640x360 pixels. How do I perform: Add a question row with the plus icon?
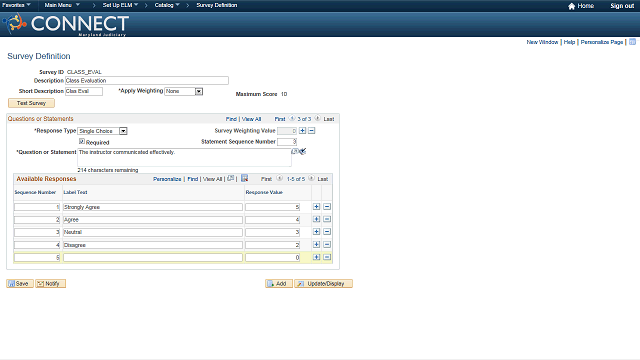point(302,131)
